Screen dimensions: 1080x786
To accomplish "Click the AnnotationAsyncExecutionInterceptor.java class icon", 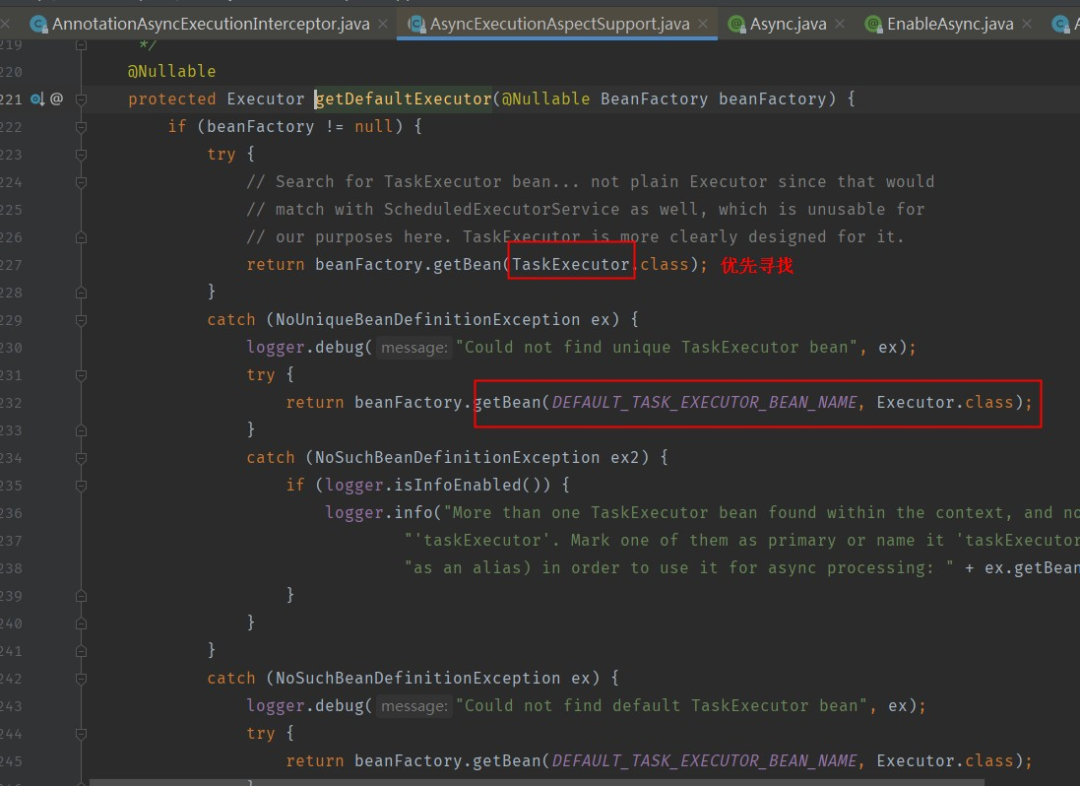I will point(38,23).
